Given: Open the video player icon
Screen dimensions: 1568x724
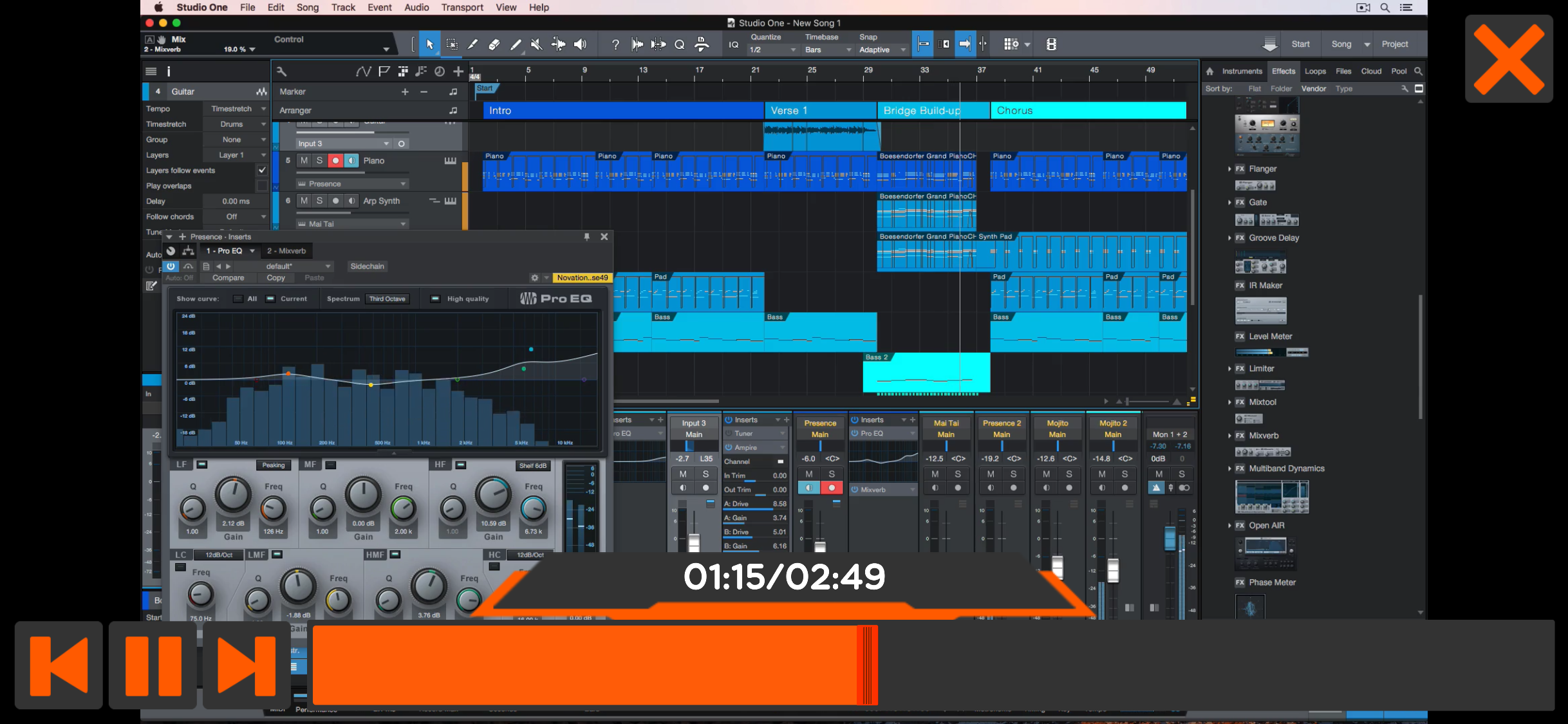Looking at the screenshot, I should click(x=1051, y=44).
